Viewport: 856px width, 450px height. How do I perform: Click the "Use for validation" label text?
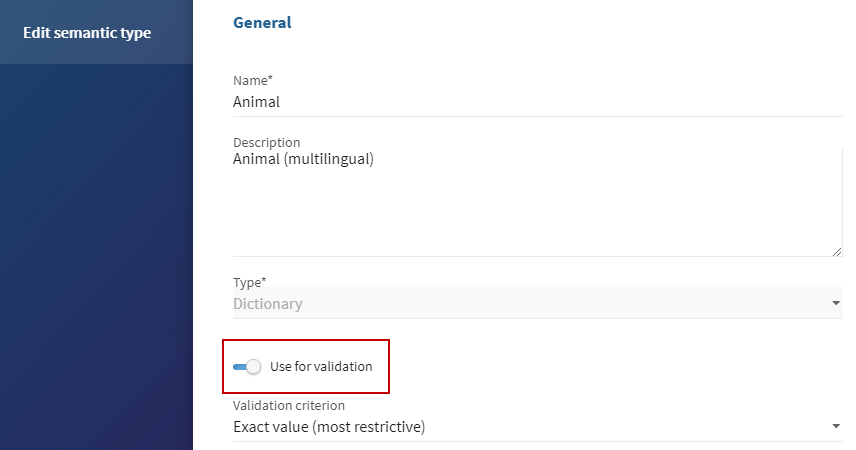(321, 367)
